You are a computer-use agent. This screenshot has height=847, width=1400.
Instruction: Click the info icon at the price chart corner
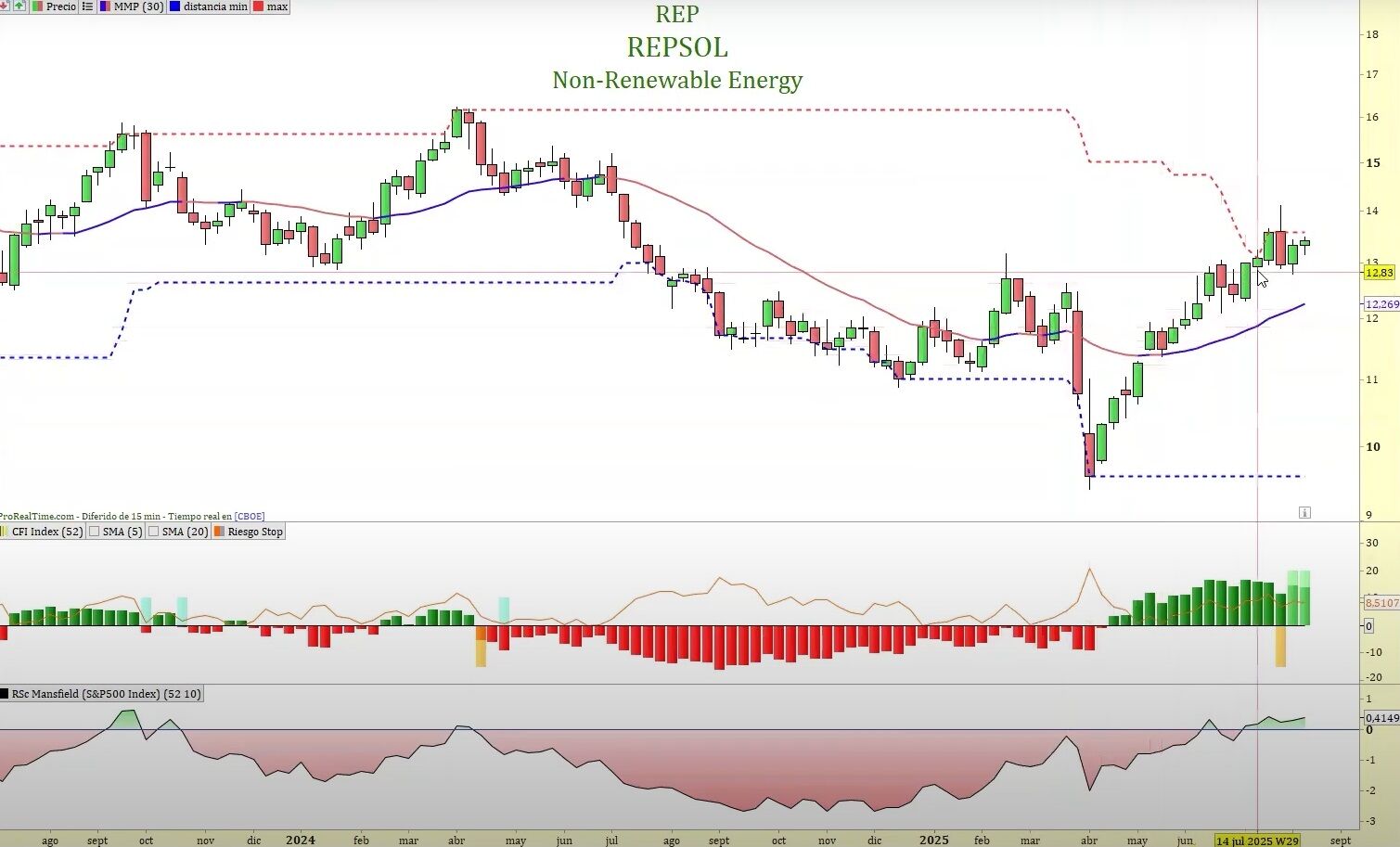(x=1304, y=512)
